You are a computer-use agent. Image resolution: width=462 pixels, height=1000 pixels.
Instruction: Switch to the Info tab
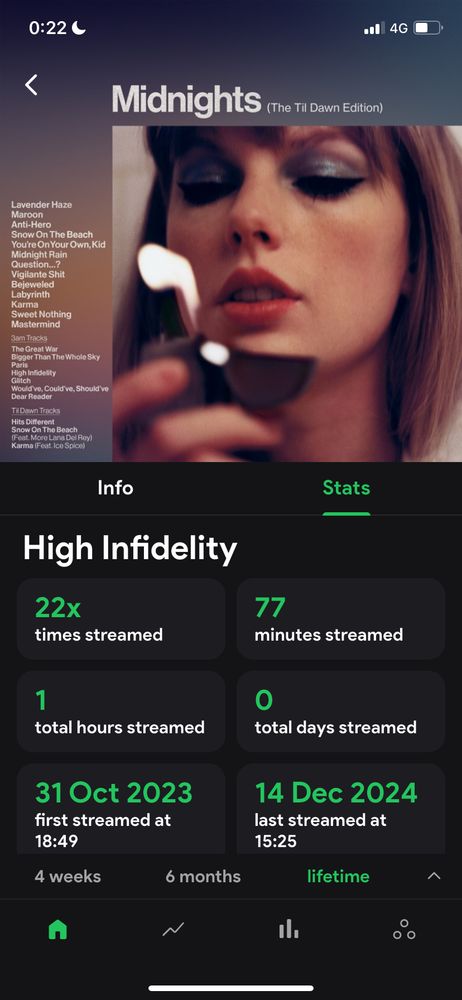click(x=116, y=488)
